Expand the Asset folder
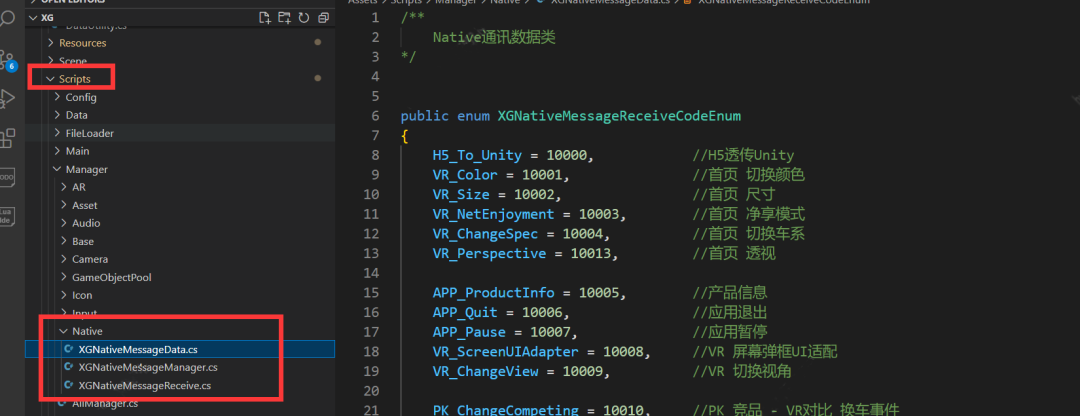The width and height of the screenshot is (1080, 416). [180, 205]
